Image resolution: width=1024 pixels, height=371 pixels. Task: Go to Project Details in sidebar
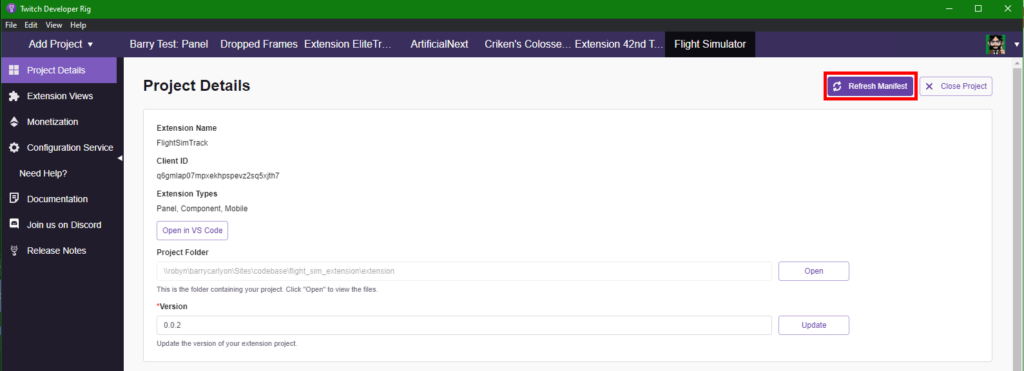coord(59,71)
